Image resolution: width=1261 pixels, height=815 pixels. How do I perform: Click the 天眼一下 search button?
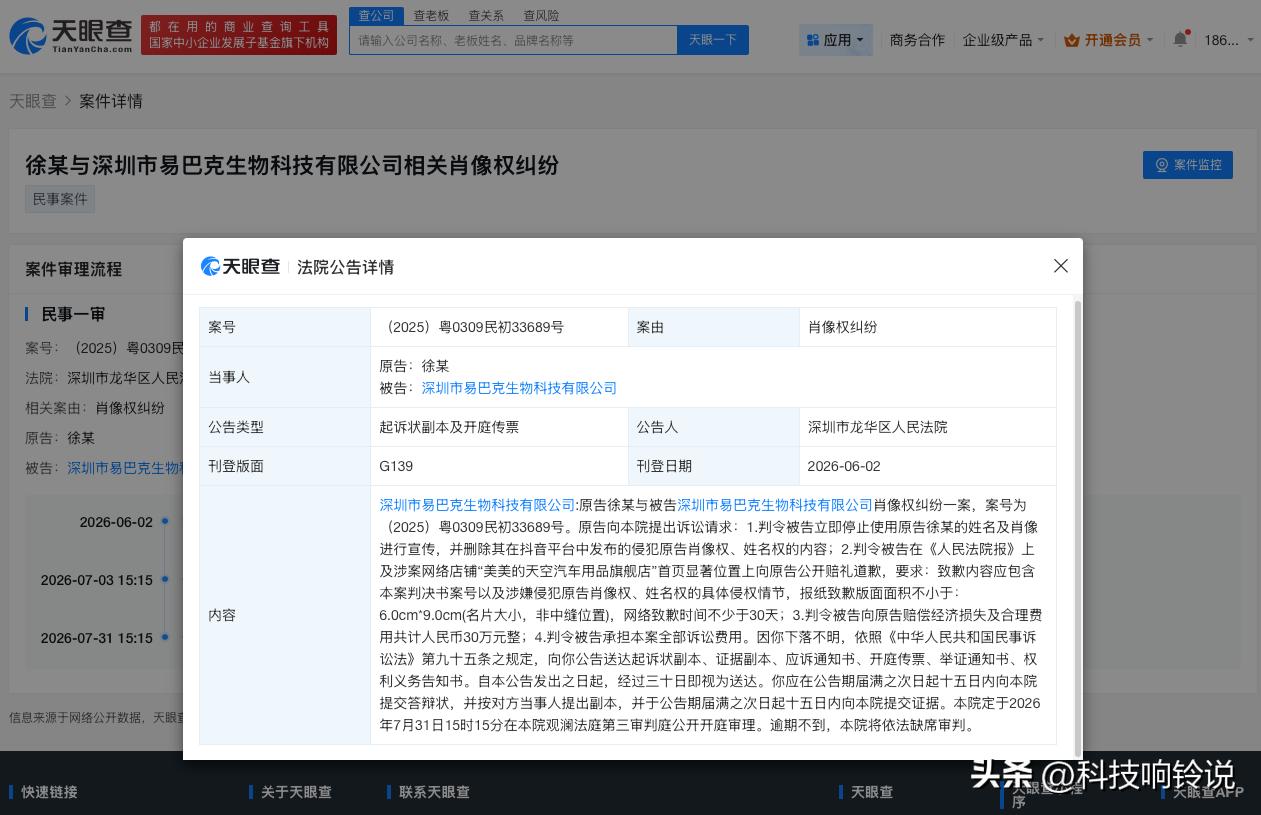[x=713, y=40]
